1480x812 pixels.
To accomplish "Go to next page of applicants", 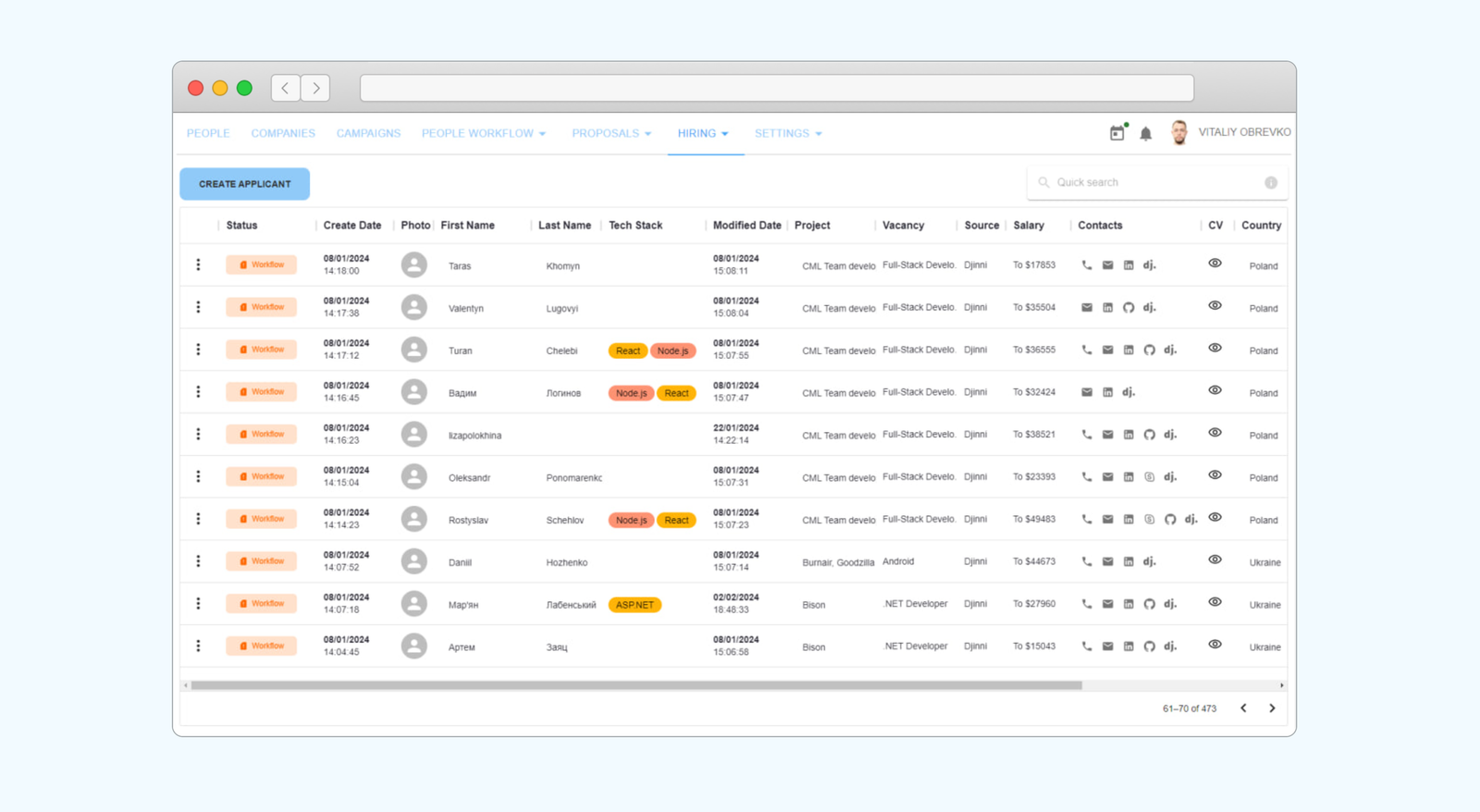I will point(1272,708).
